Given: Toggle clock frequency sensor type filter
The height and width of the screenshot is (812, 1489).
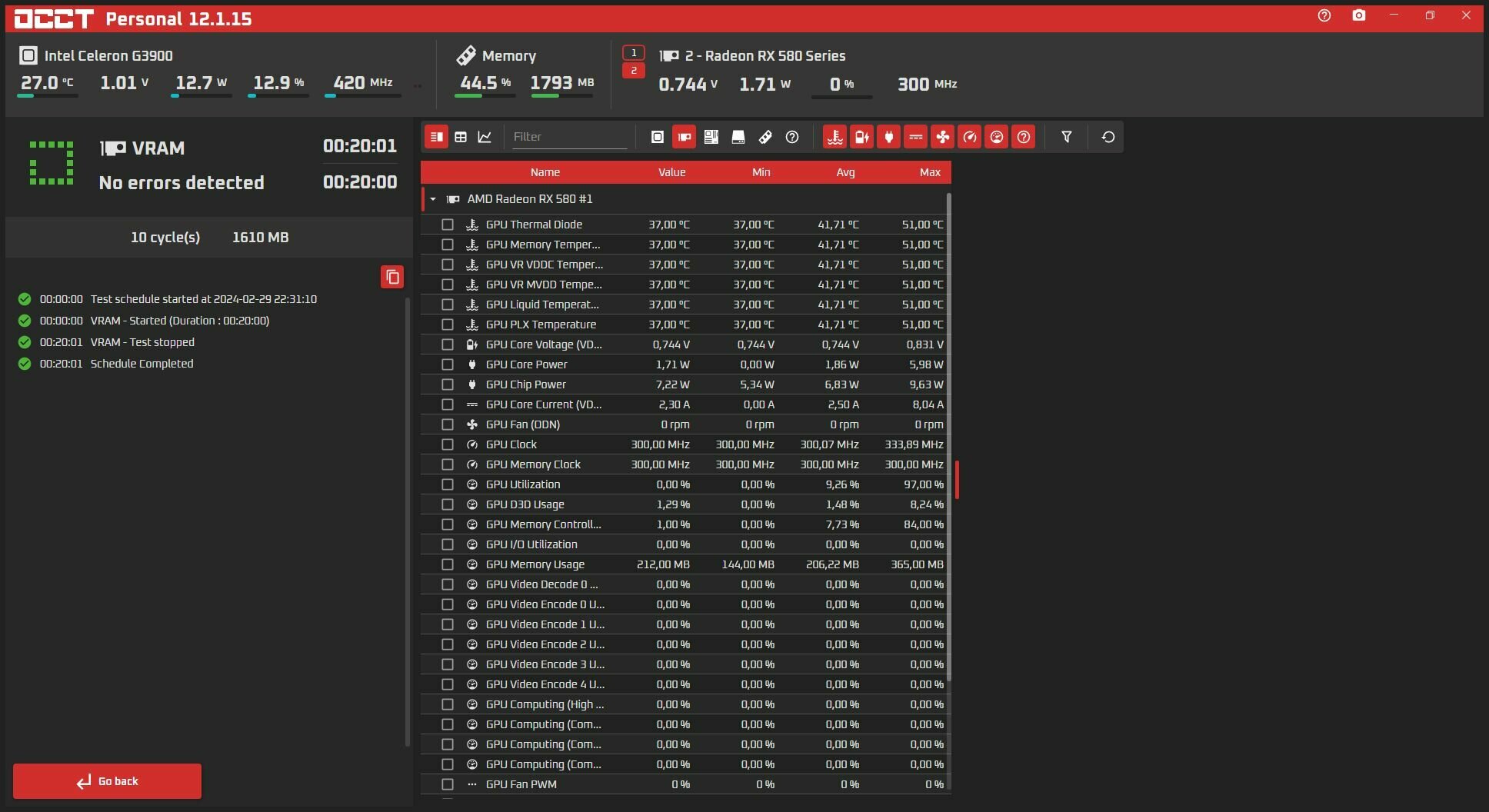Looking at the screenshot, I should click(969, 137).
